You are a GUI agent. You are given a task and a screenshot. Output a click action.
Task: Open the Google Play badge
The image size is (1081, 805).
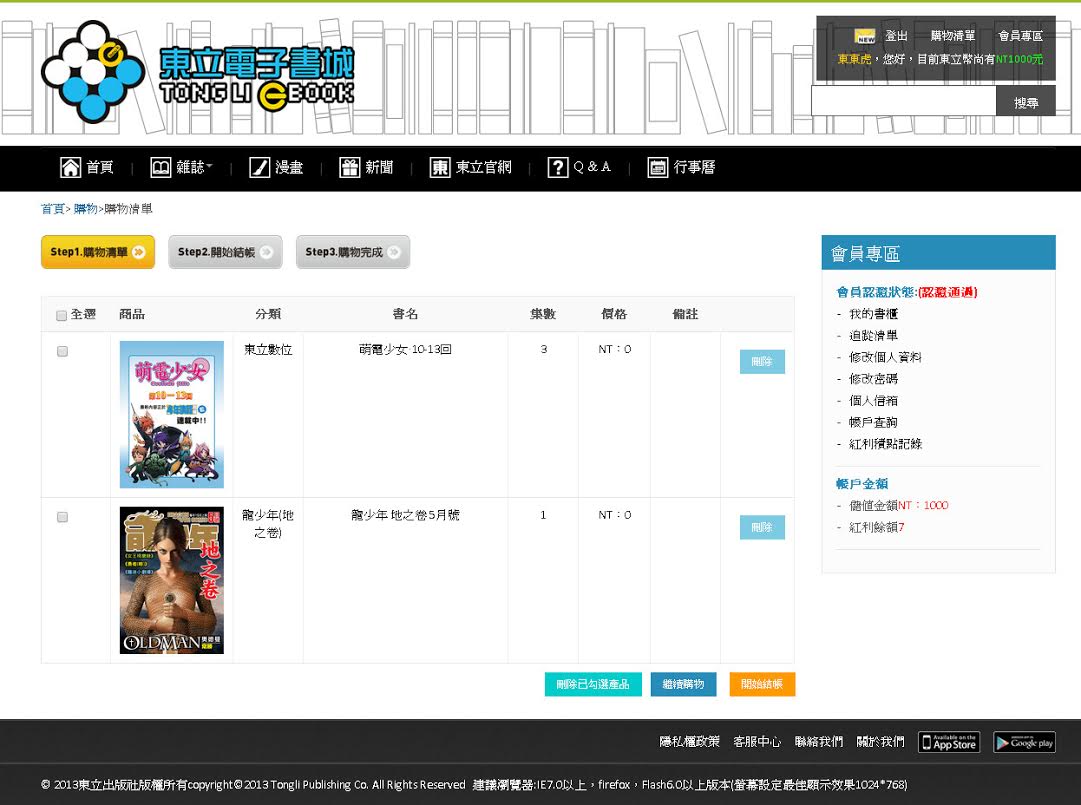[x=1024, y=742]
